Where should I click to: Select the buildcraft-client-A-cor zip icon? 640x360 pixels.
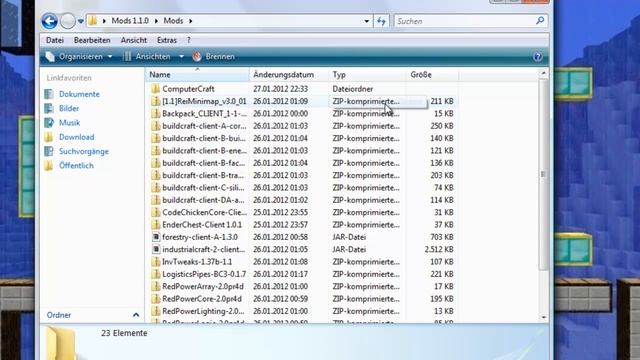pos(155,126)
